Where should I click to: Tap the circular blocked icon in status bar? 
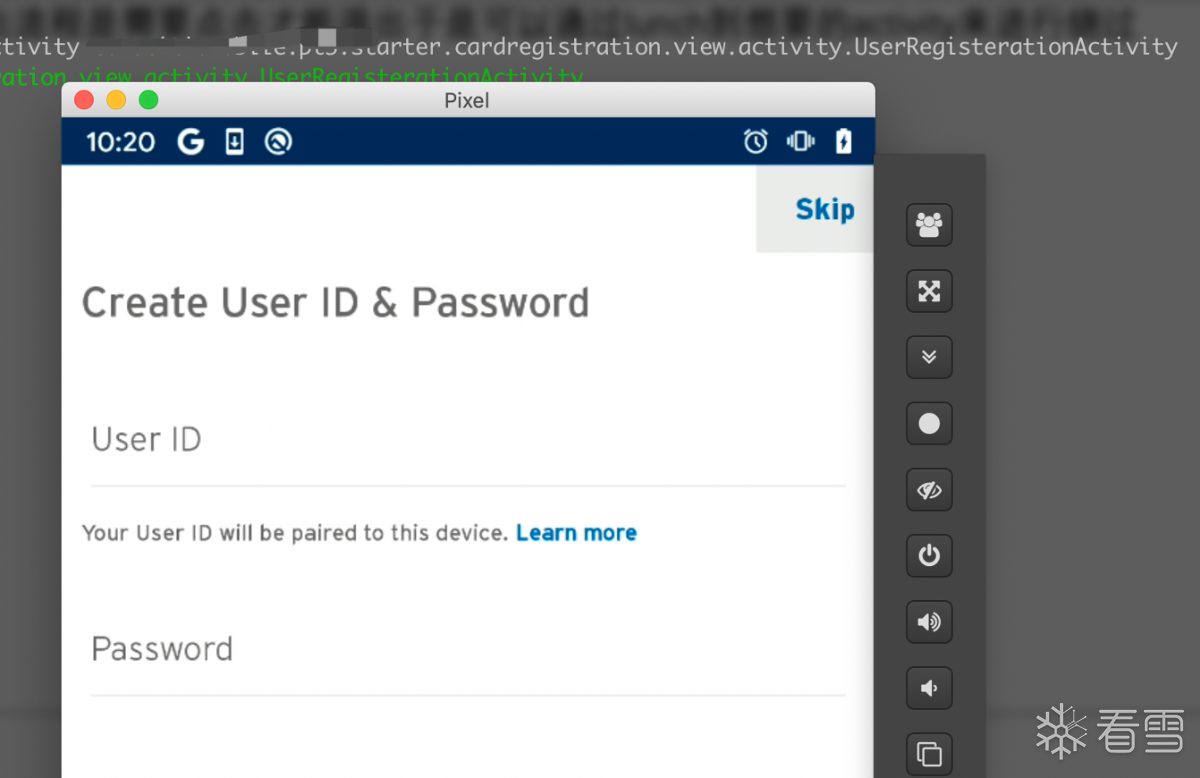(278, 142)
